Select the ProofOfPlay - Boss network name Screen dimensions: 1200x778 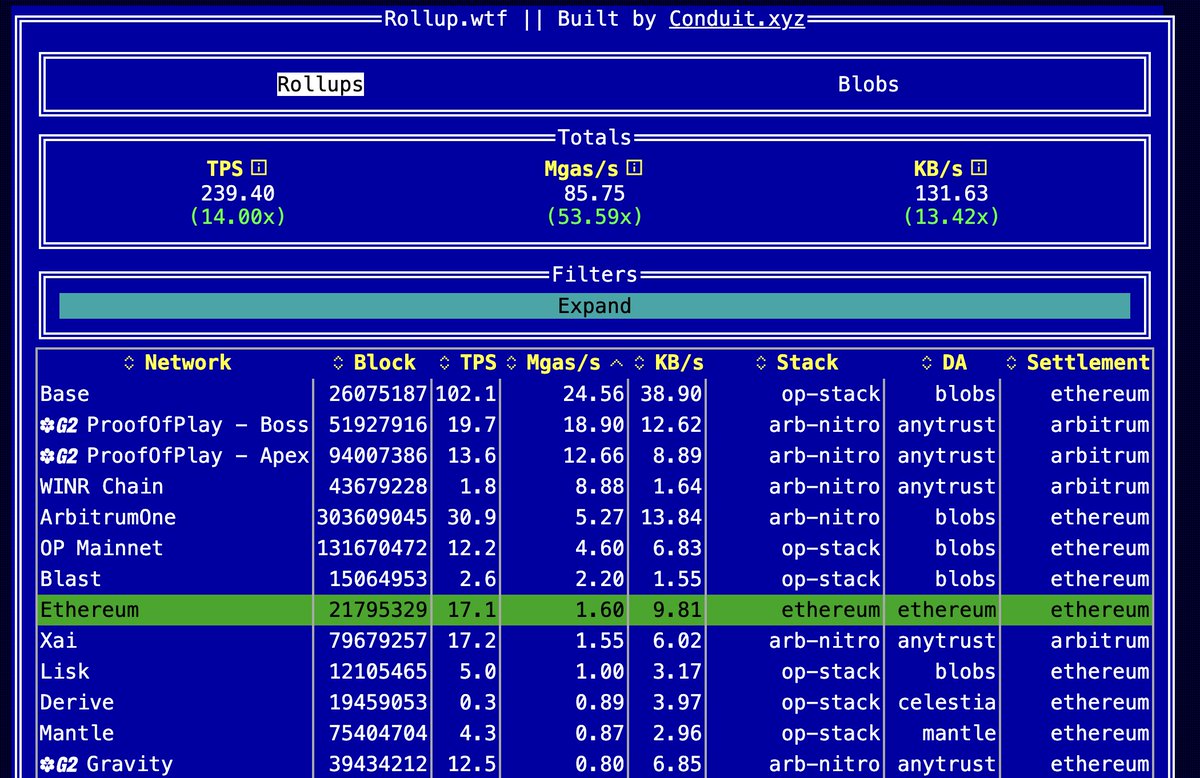(x=198, y=425)
